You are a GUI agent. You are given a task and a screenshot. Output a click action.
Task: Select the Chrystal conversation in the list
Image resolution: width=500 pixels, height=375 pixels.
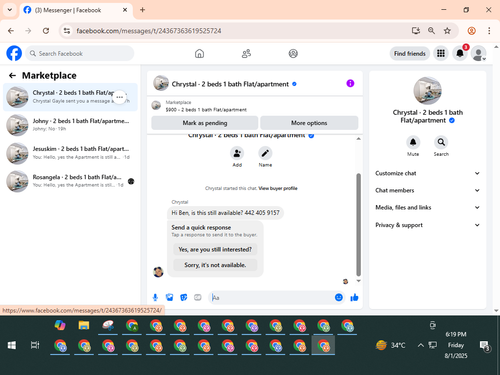[70, 97]
